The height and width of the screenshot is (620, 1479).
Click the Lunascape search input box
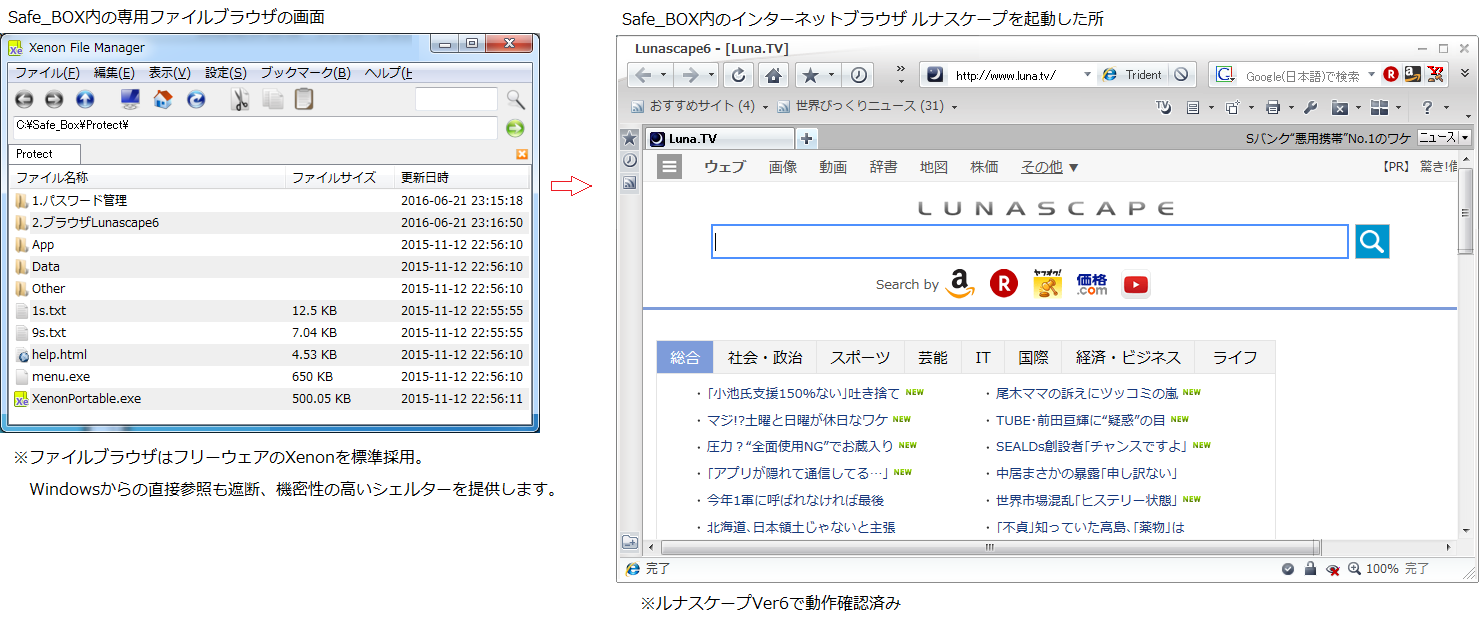pos(1030,242)
